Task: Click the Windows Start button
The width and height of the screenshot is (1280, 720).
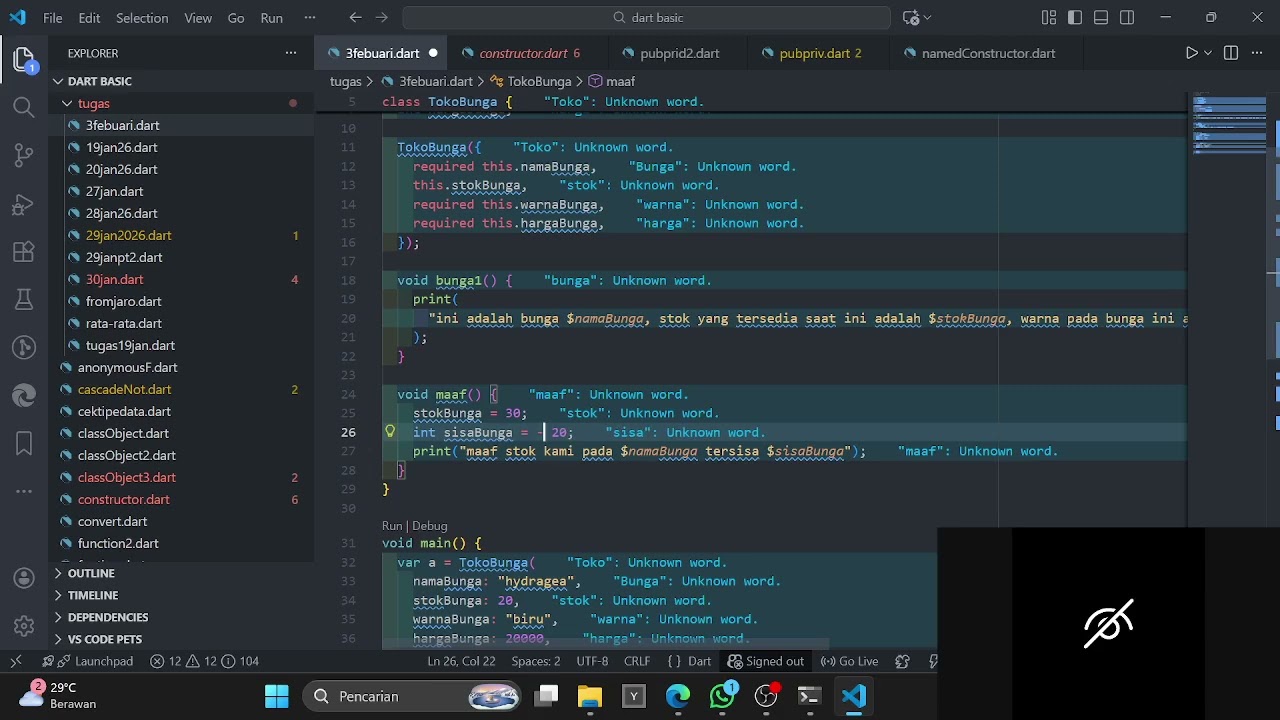Action: pyautogui.click(x=277, y=696)
